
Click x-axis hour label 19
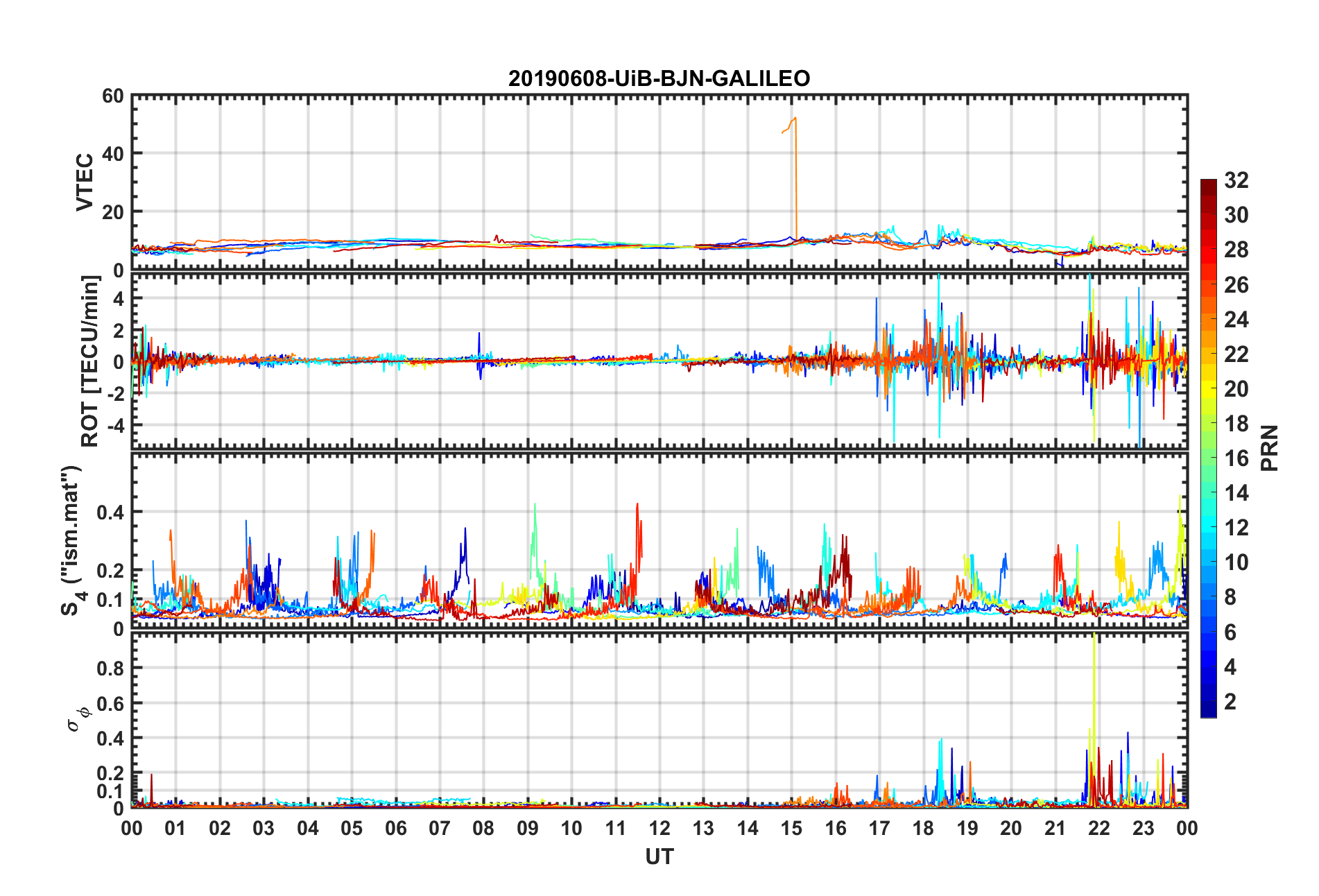(x=967, y=828)
